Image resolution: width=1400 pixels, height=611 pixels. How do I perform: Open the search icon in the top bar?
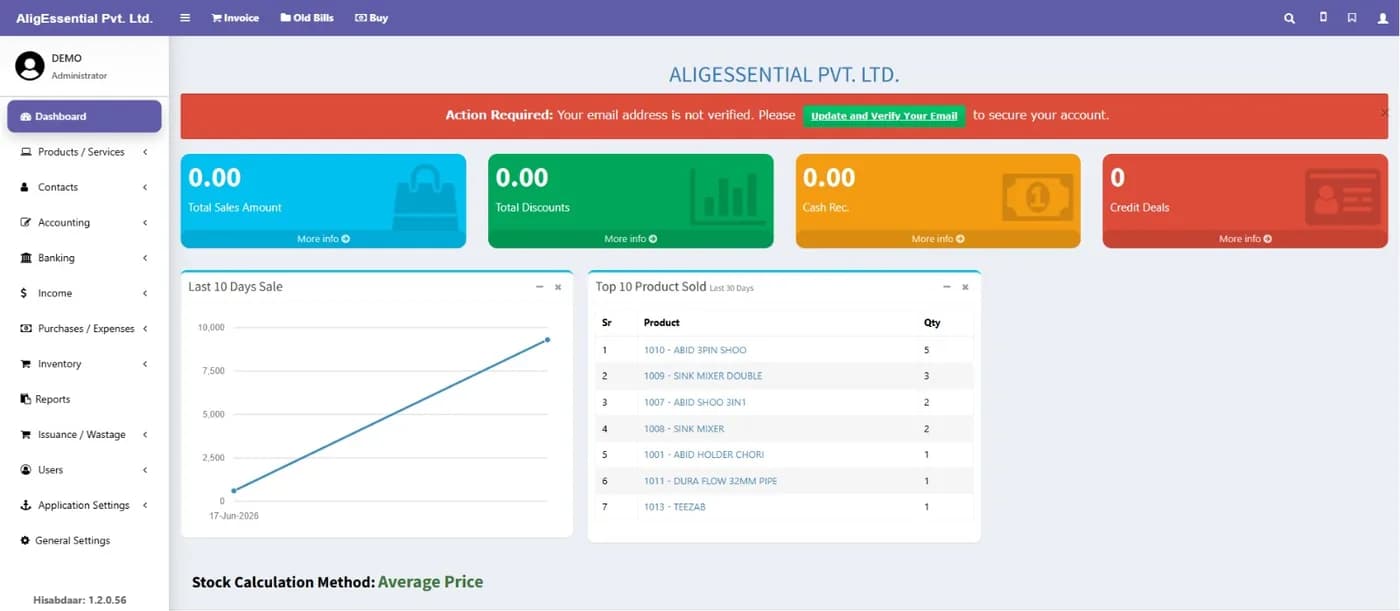[1289, 18]
